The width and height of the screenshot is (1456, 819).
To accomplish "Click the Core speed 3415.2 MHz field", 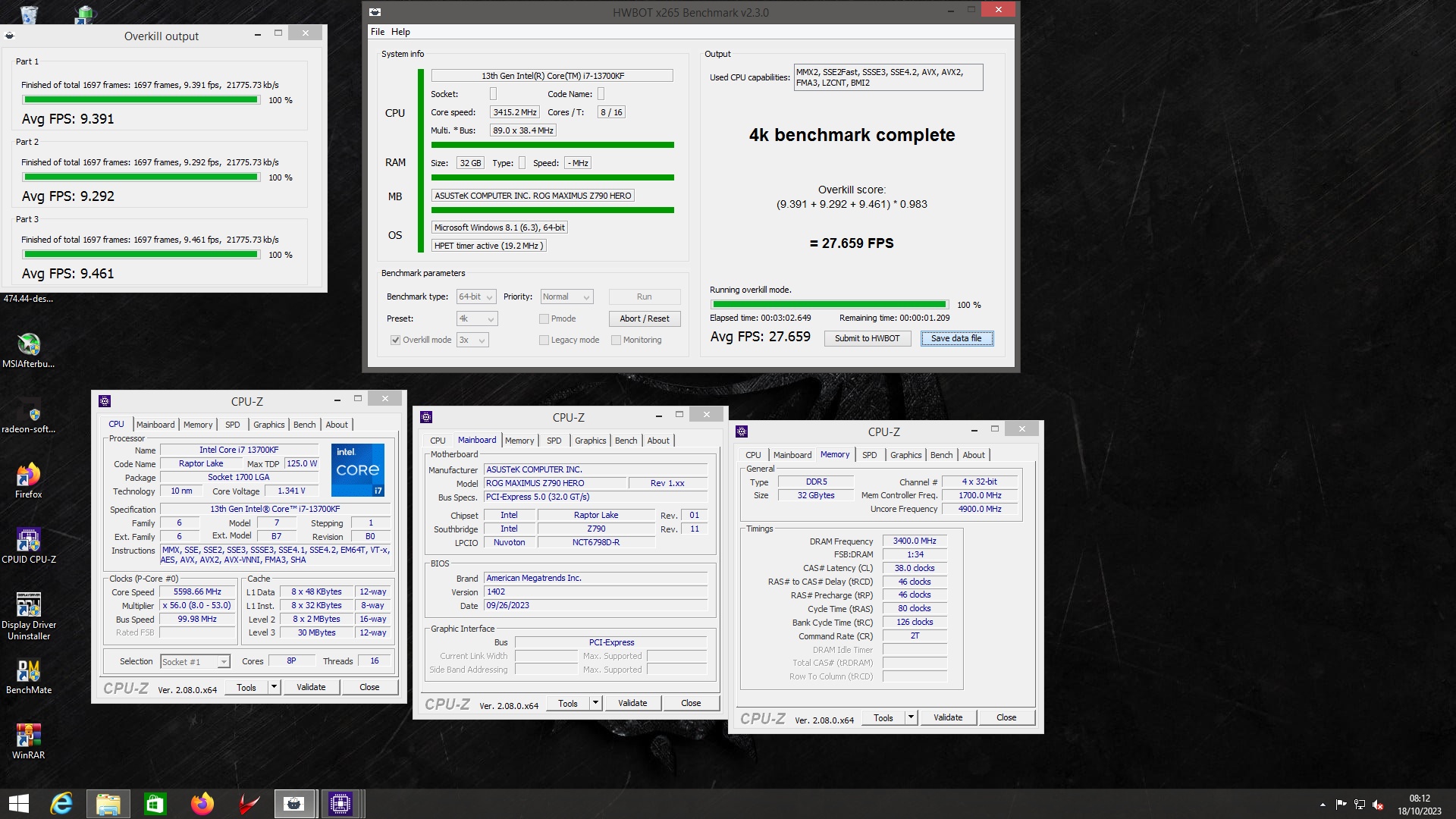I will pyautogui.click(x=515, y=112).
